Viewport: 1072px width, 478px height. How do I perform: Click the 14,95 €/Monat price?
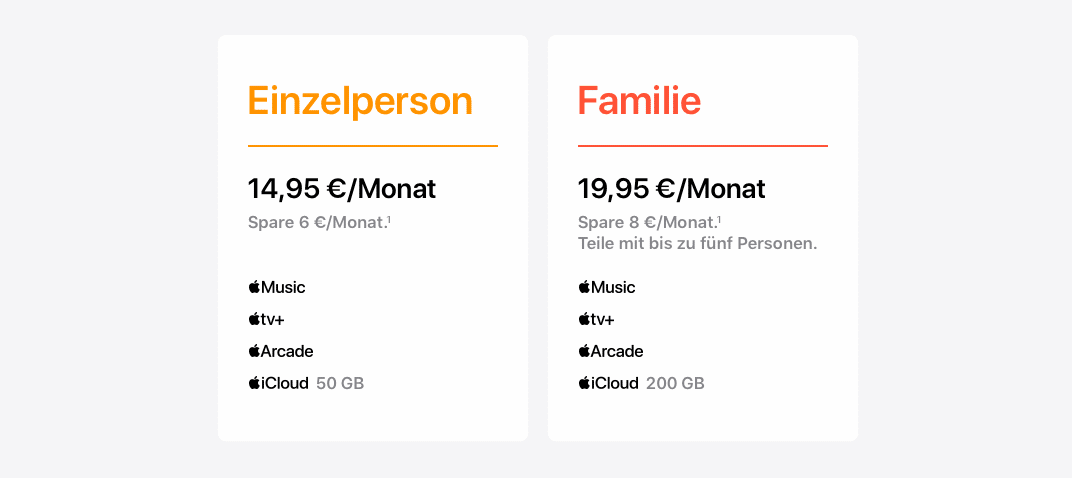point(342,189)
